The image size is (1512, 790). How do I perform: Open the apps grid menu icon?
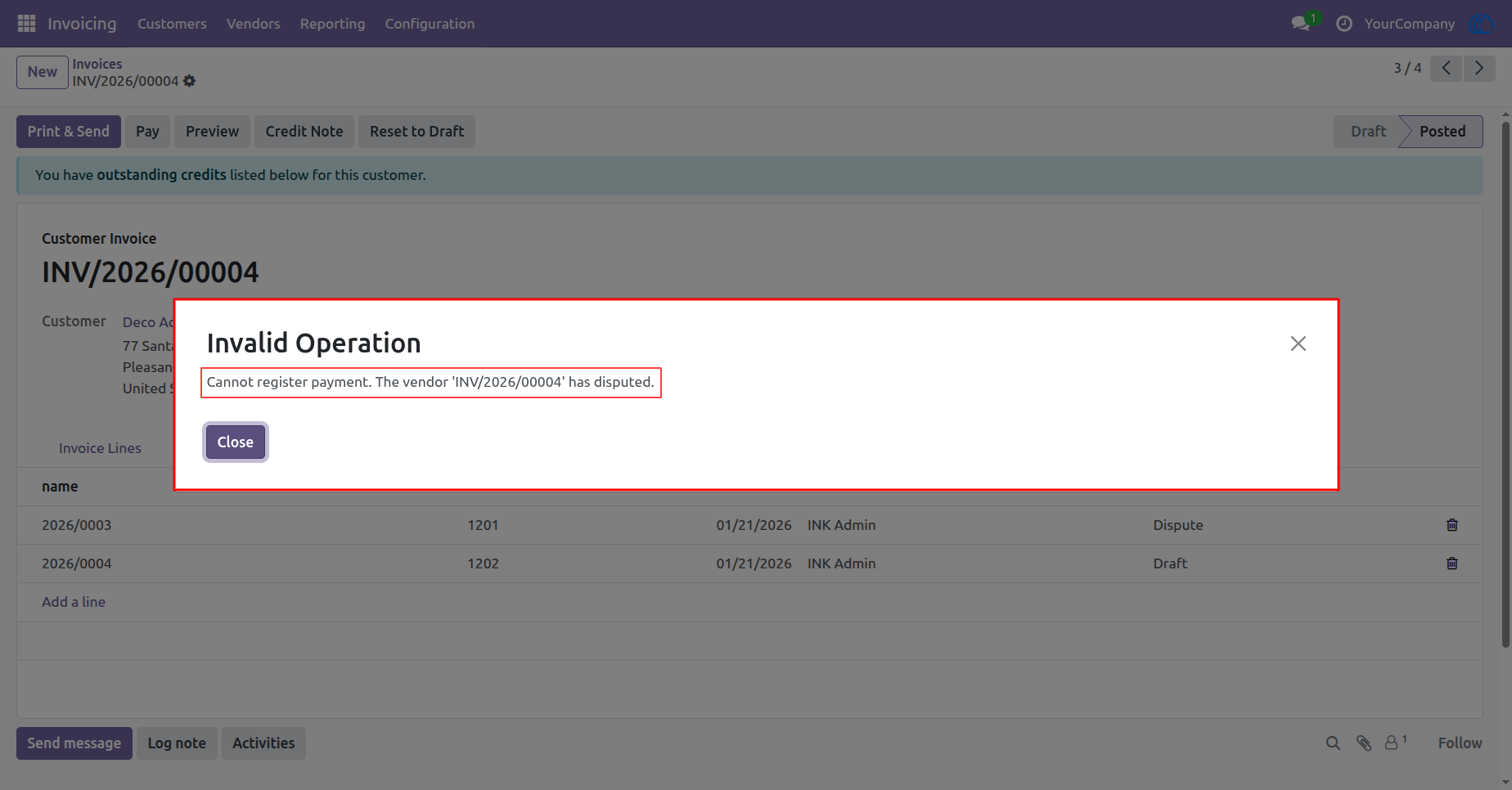click(x=26, y=24)
